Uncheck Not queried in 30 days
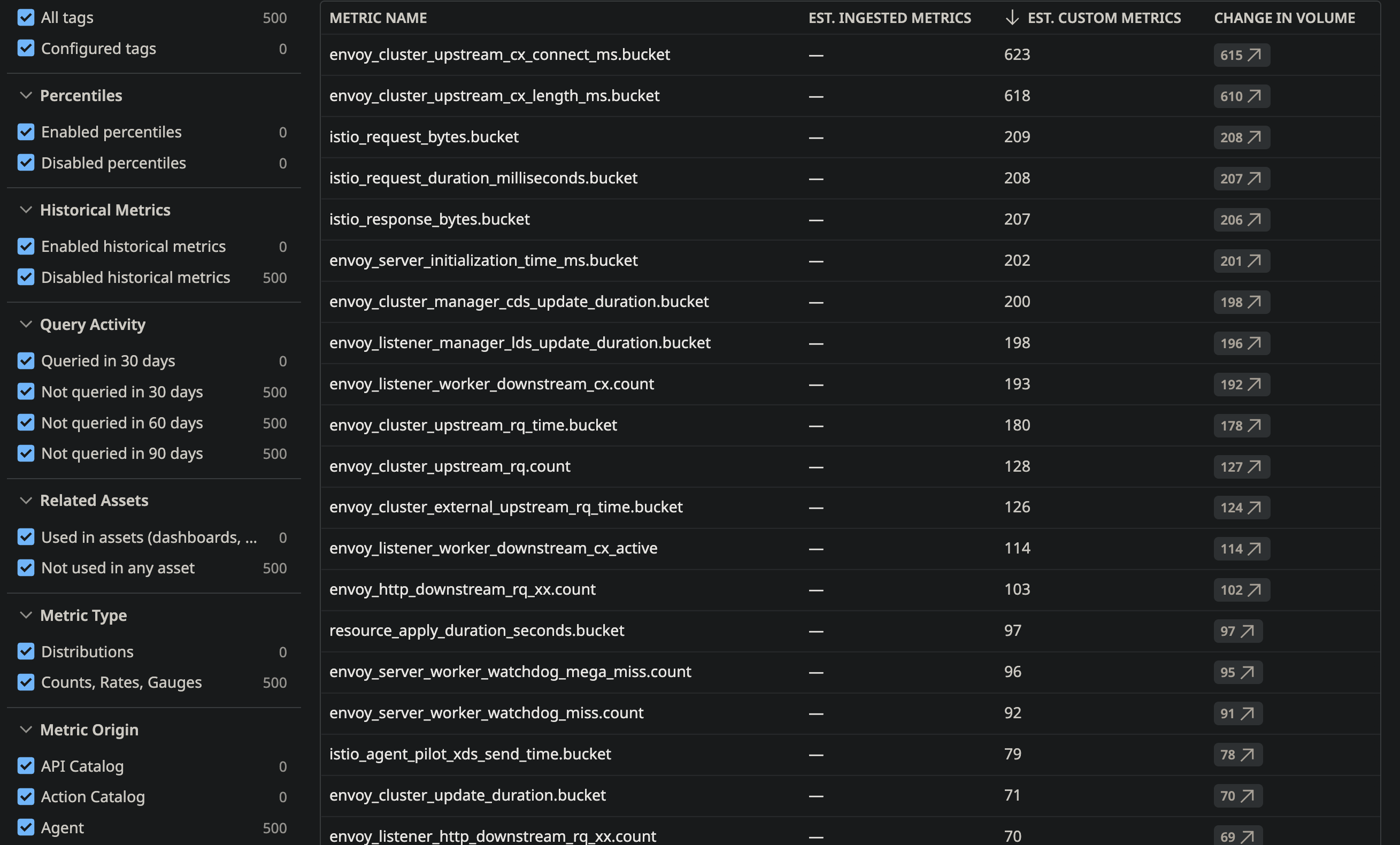 coord(26,391)
